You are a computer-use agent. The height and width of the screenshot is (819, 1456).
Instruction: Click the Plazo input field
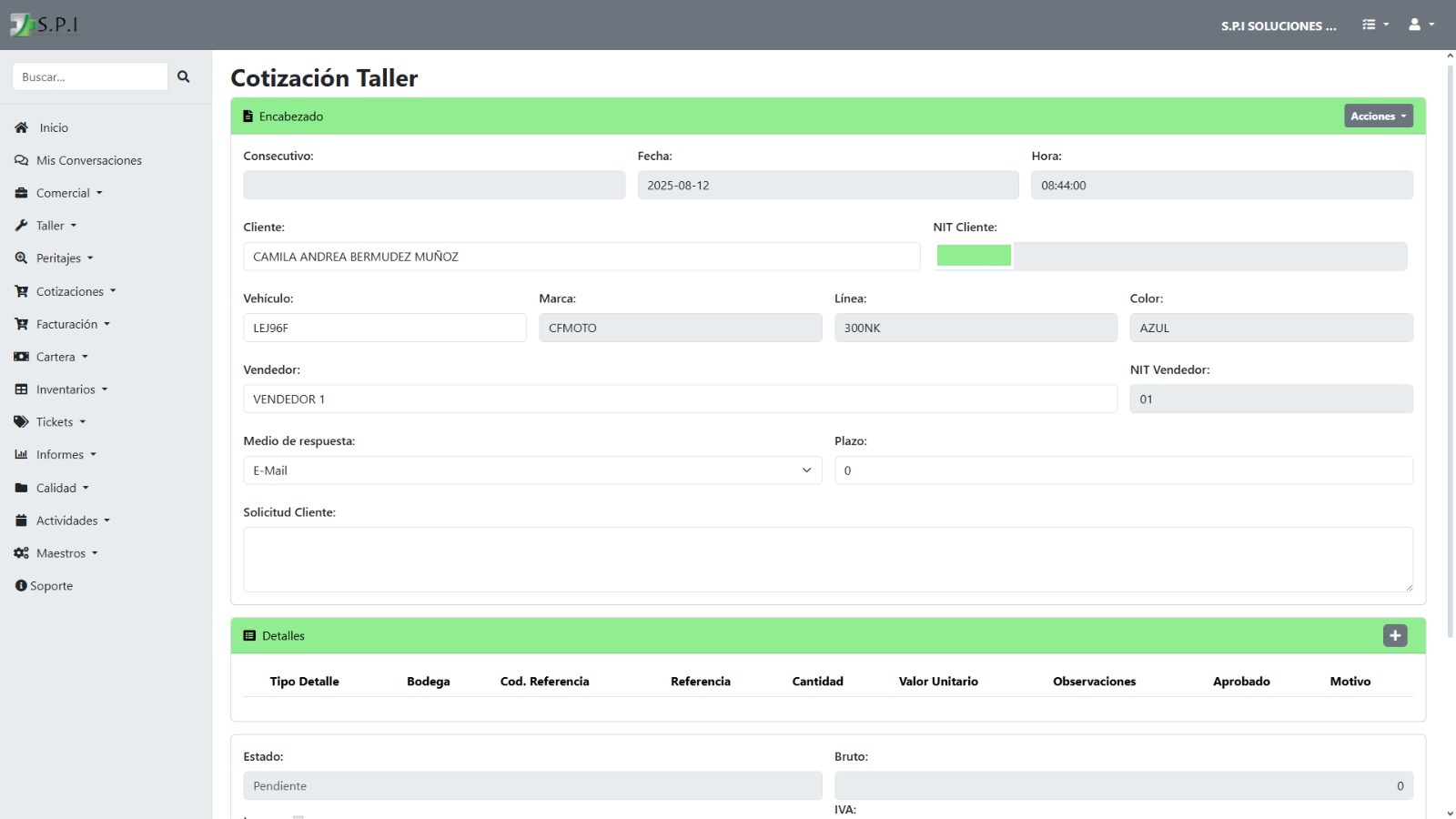[1124, 470]
